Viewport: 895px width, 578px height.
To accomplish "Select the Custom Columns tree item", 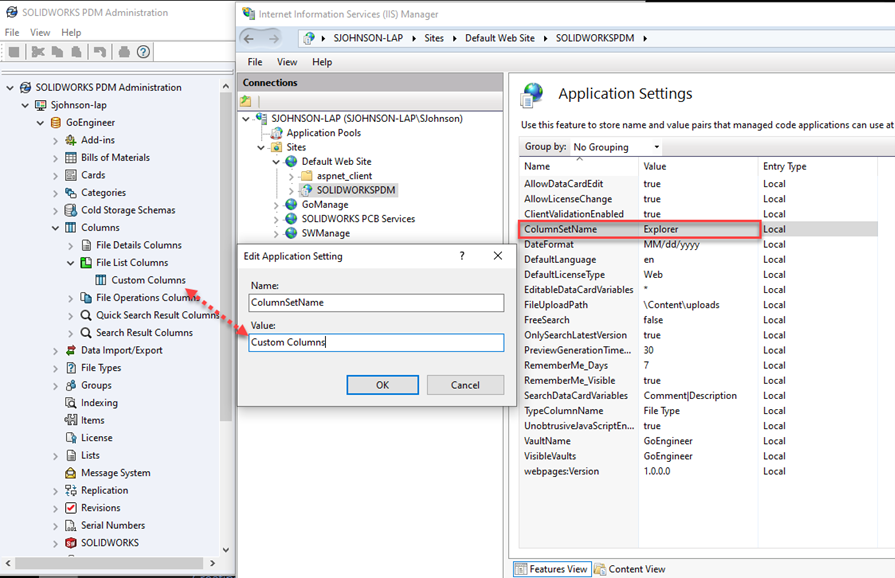I will (x=148, y=280).
